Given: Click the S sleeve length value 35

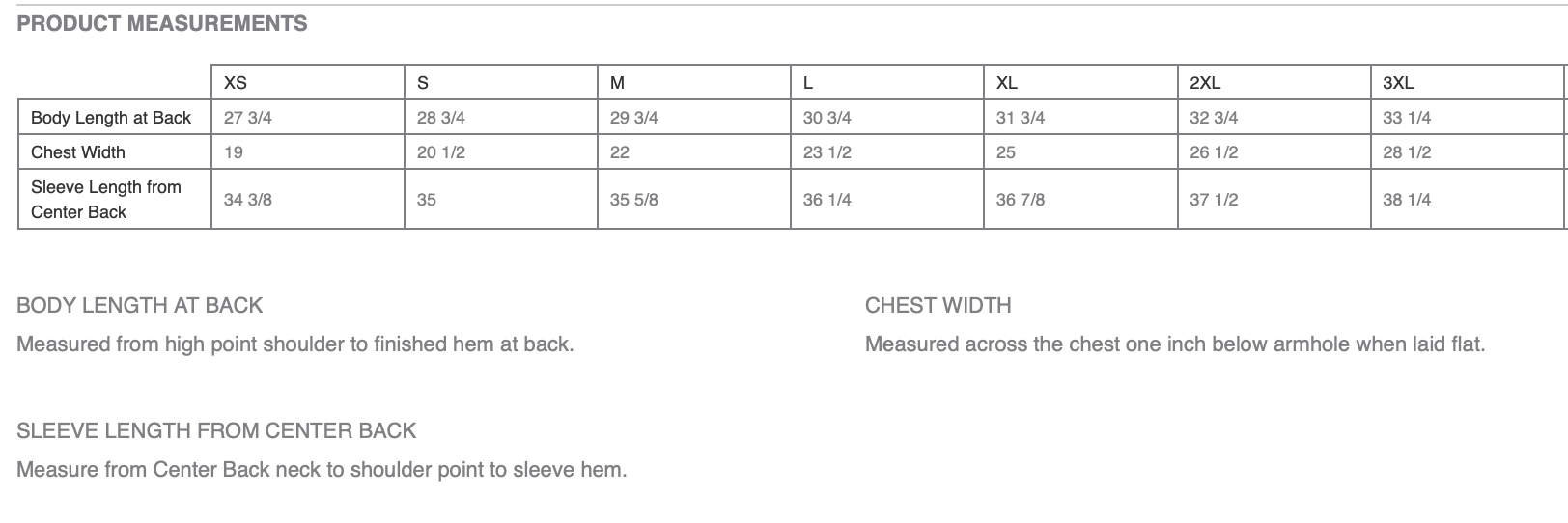Looking at the screenshot, I should (x=427, y=200).
